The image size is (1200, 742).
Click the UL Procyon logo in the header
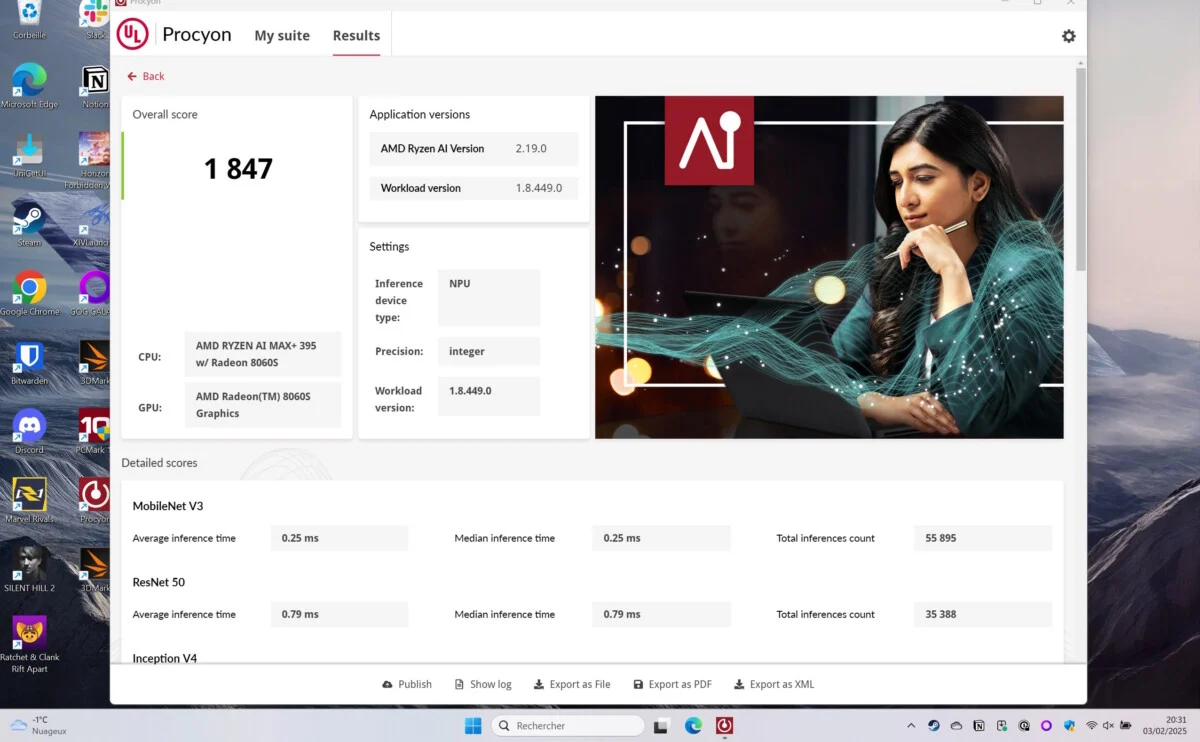coord(132,34)
